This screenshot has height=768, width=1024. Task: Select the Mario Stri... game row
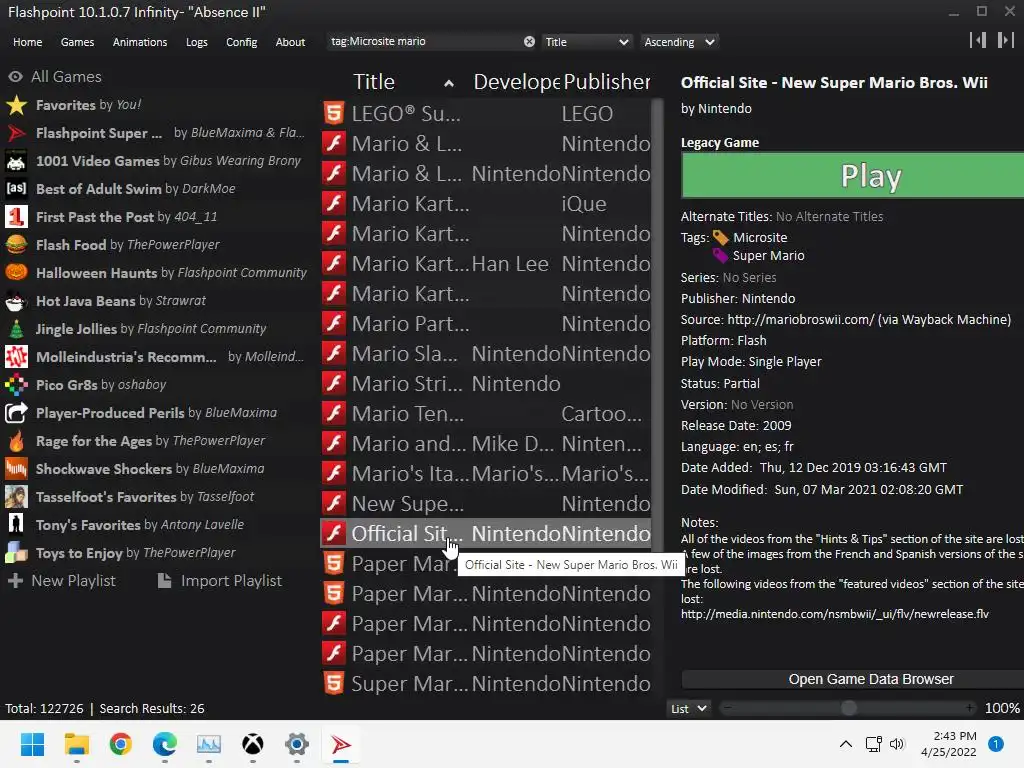tap(487, 383)
